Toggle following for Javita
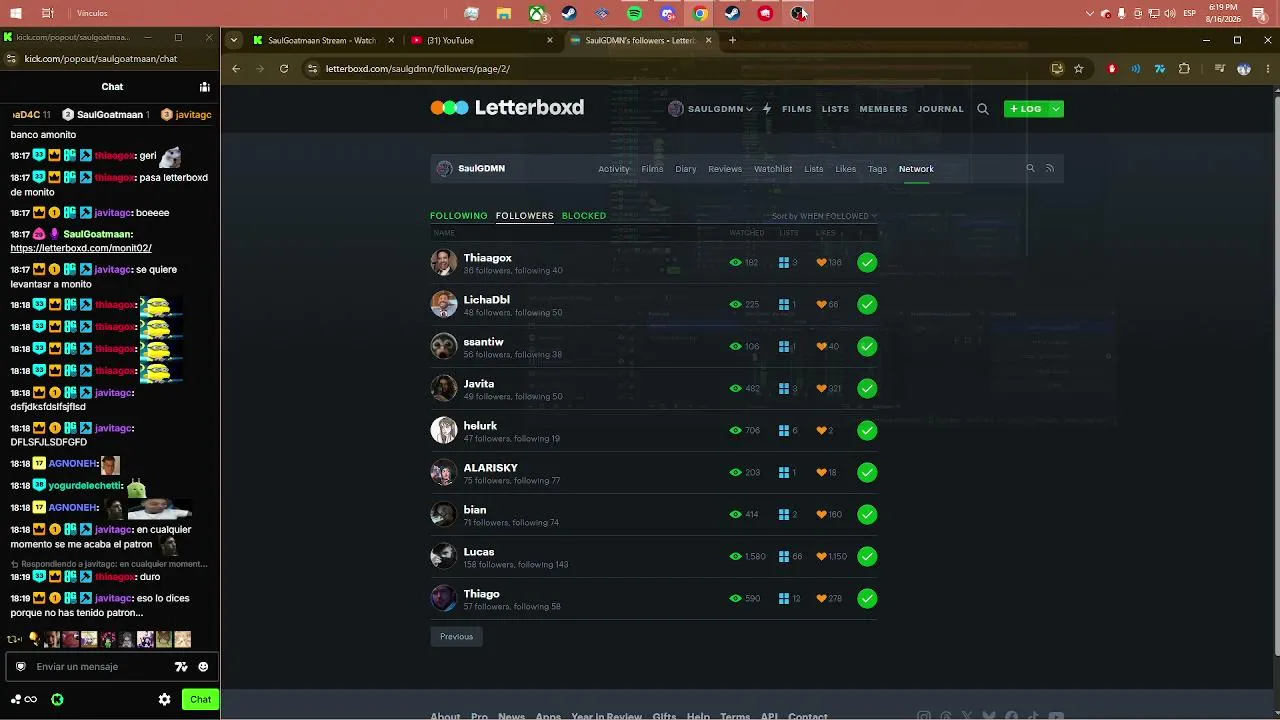 pos(867,388)
